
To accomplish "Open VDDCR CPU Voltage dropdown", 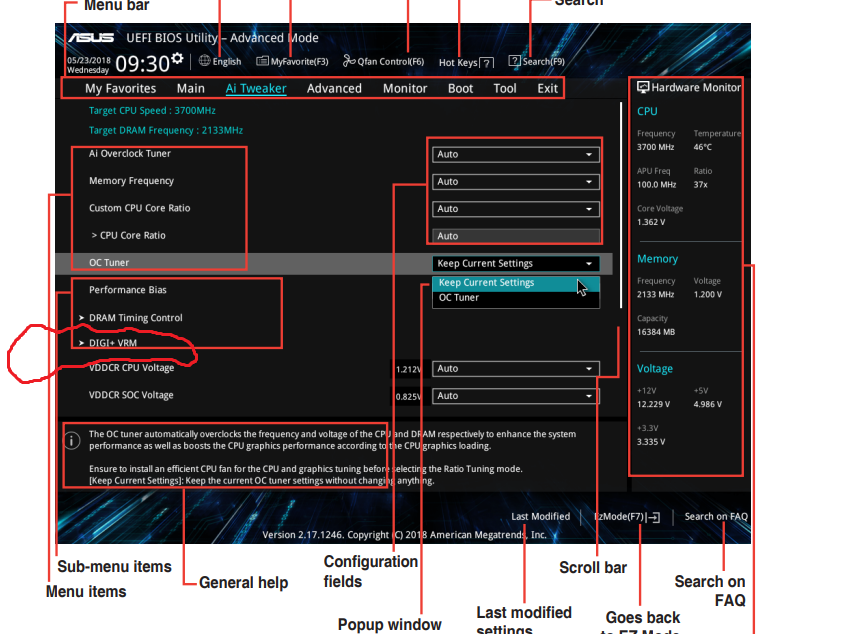I will [516, 369].
